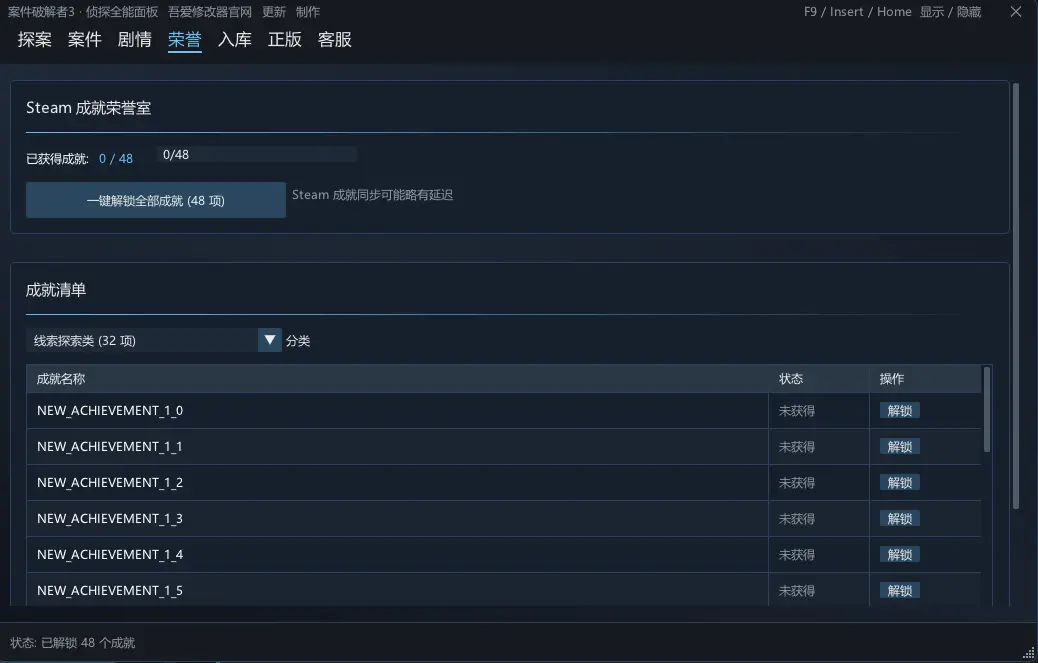Open the 正版 tab

click(285, 40)
